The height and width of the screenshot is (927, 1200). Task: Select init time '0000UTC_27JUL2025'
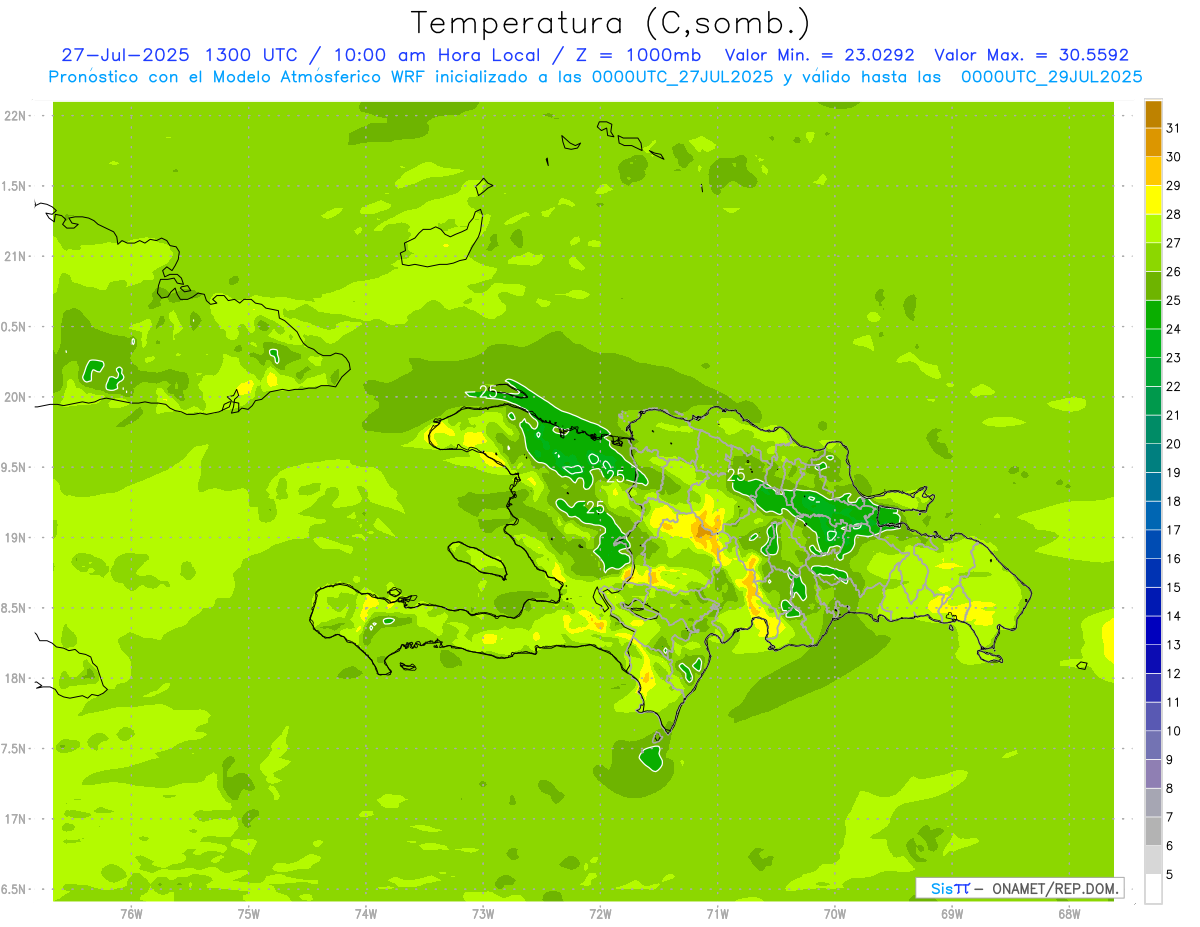point(683,77)
